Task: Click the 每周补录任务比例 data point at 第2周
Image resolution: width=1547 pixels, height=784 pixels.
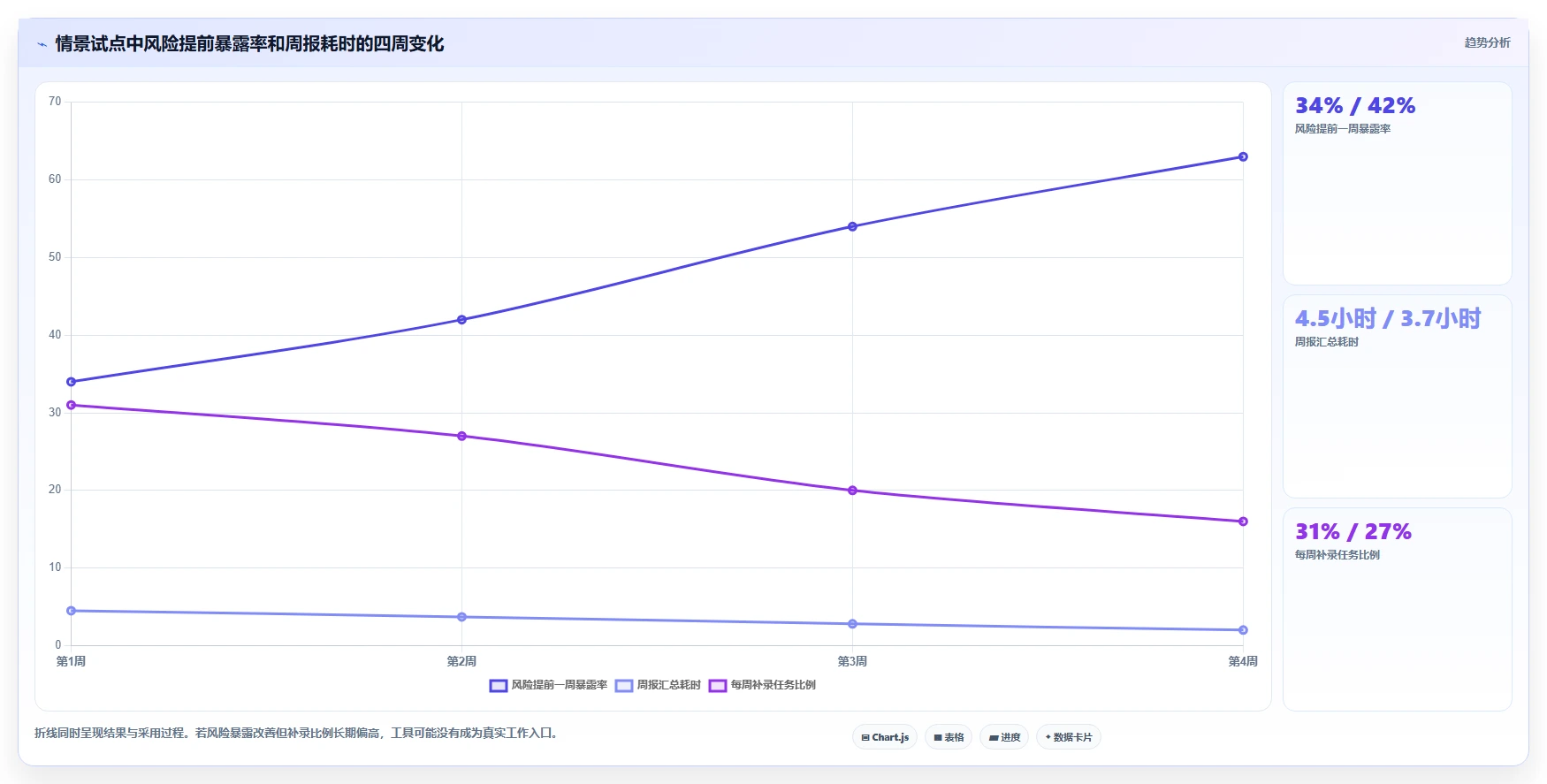Action: tap(461, 436)
